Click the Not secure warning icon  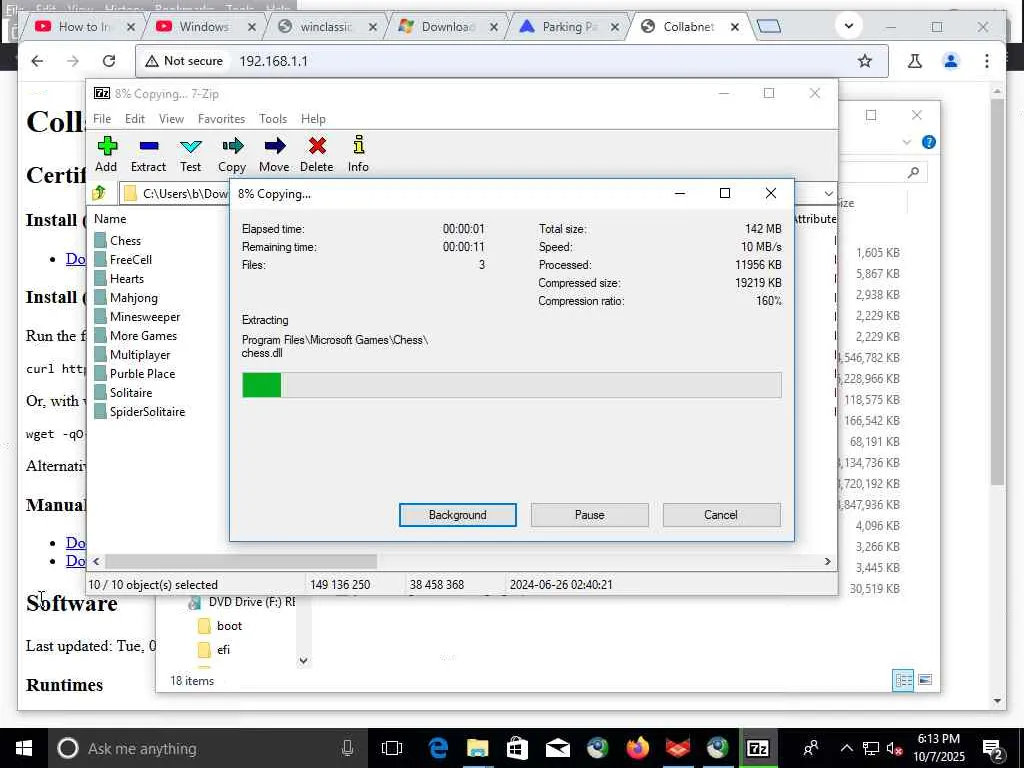tap(152, 61)
